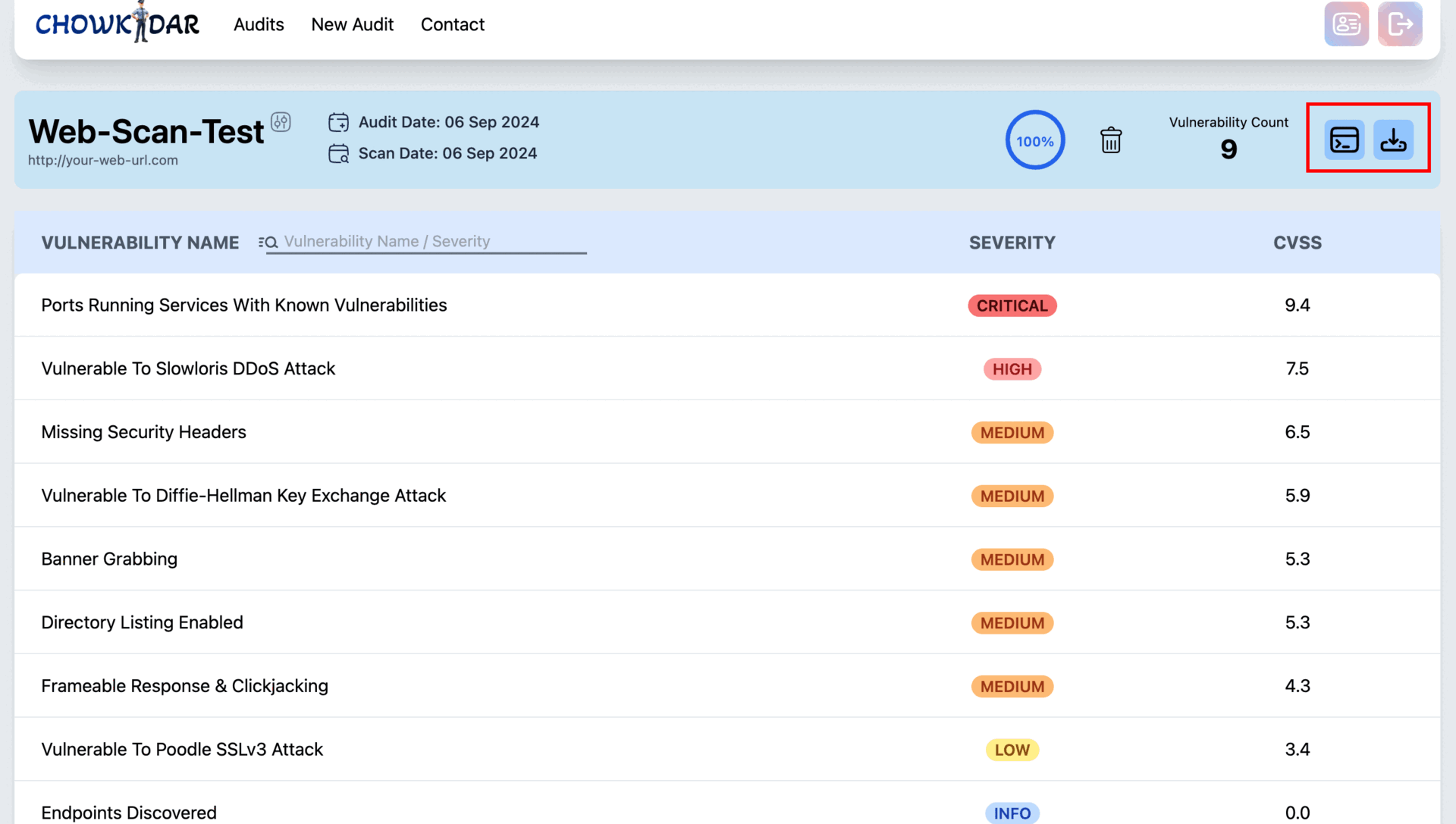
Task: Click the 100% completion progress circle
Action: pyautogui.click(x=1035, y=140)
